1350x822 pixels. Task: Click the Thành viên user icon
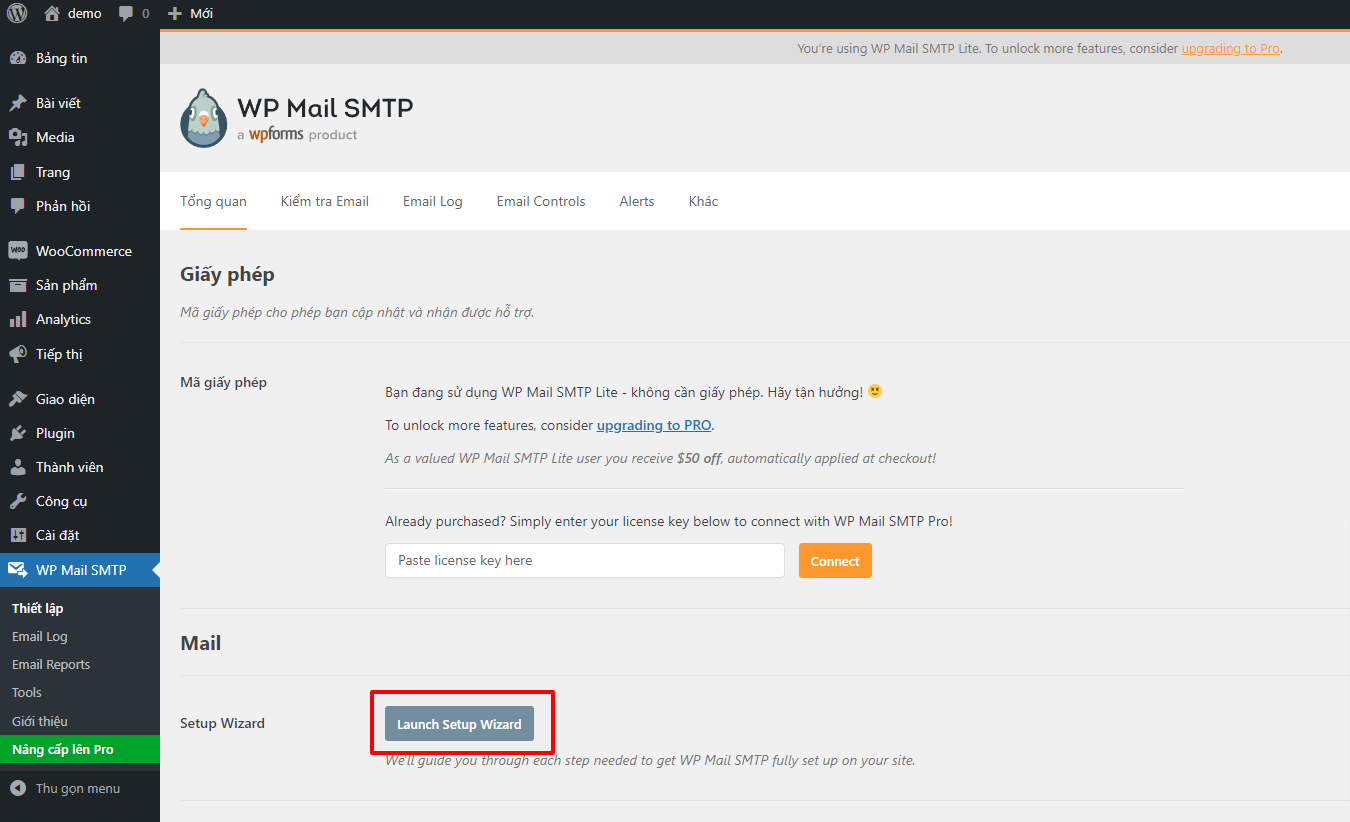(18, 467)
